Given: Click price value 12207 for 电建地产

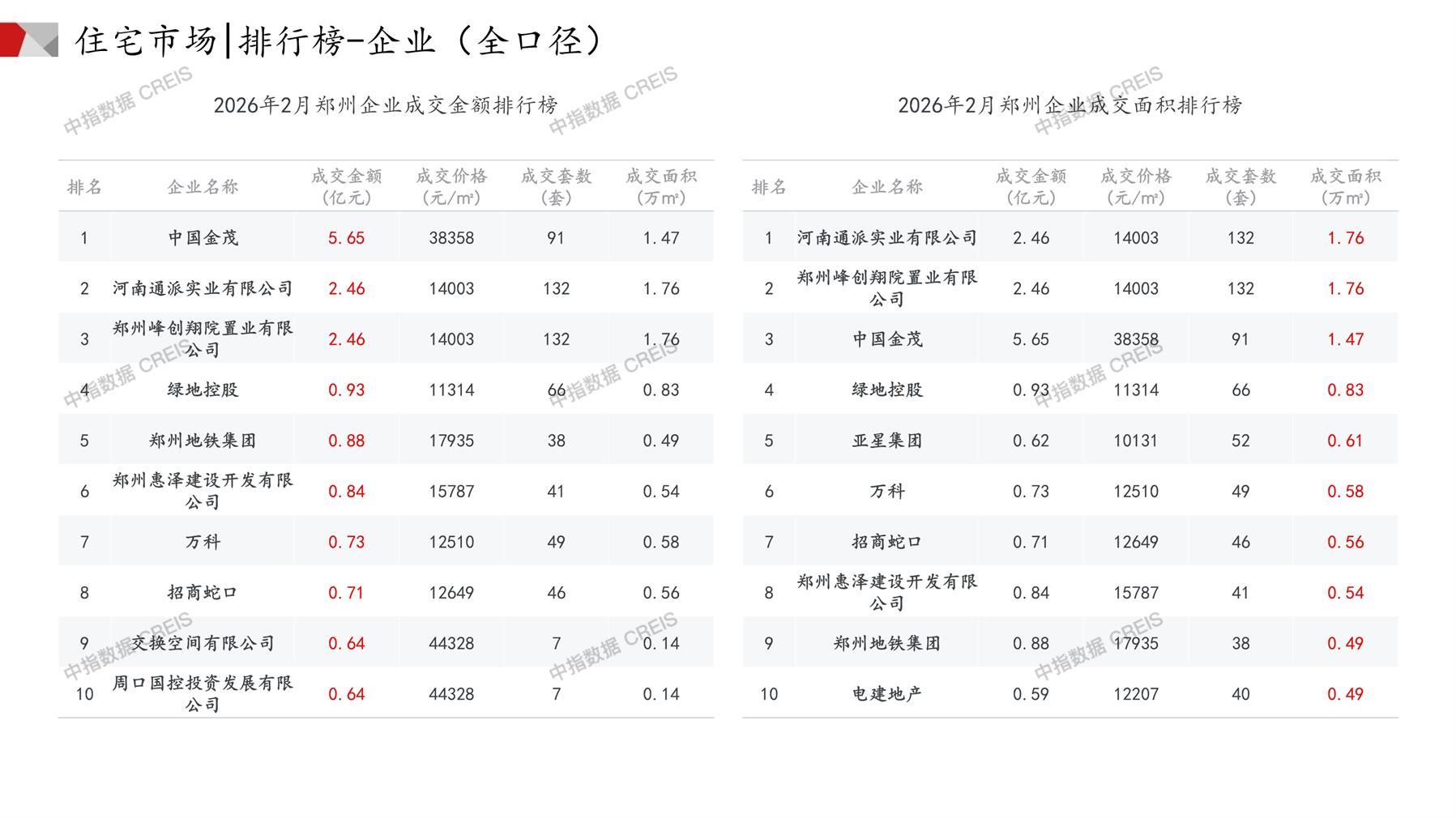Looking at the screenshot, I should [1135, 694].
